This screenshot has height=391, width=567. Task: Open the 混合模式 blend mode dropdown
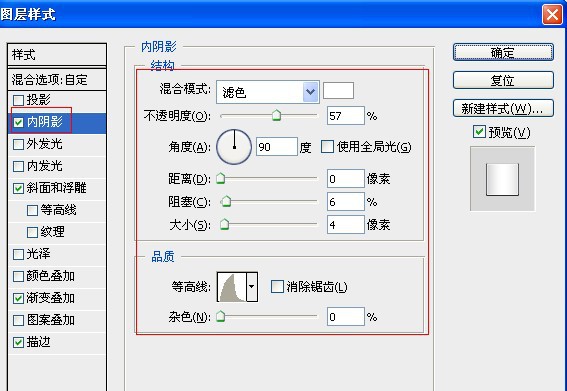coord(268,92)
